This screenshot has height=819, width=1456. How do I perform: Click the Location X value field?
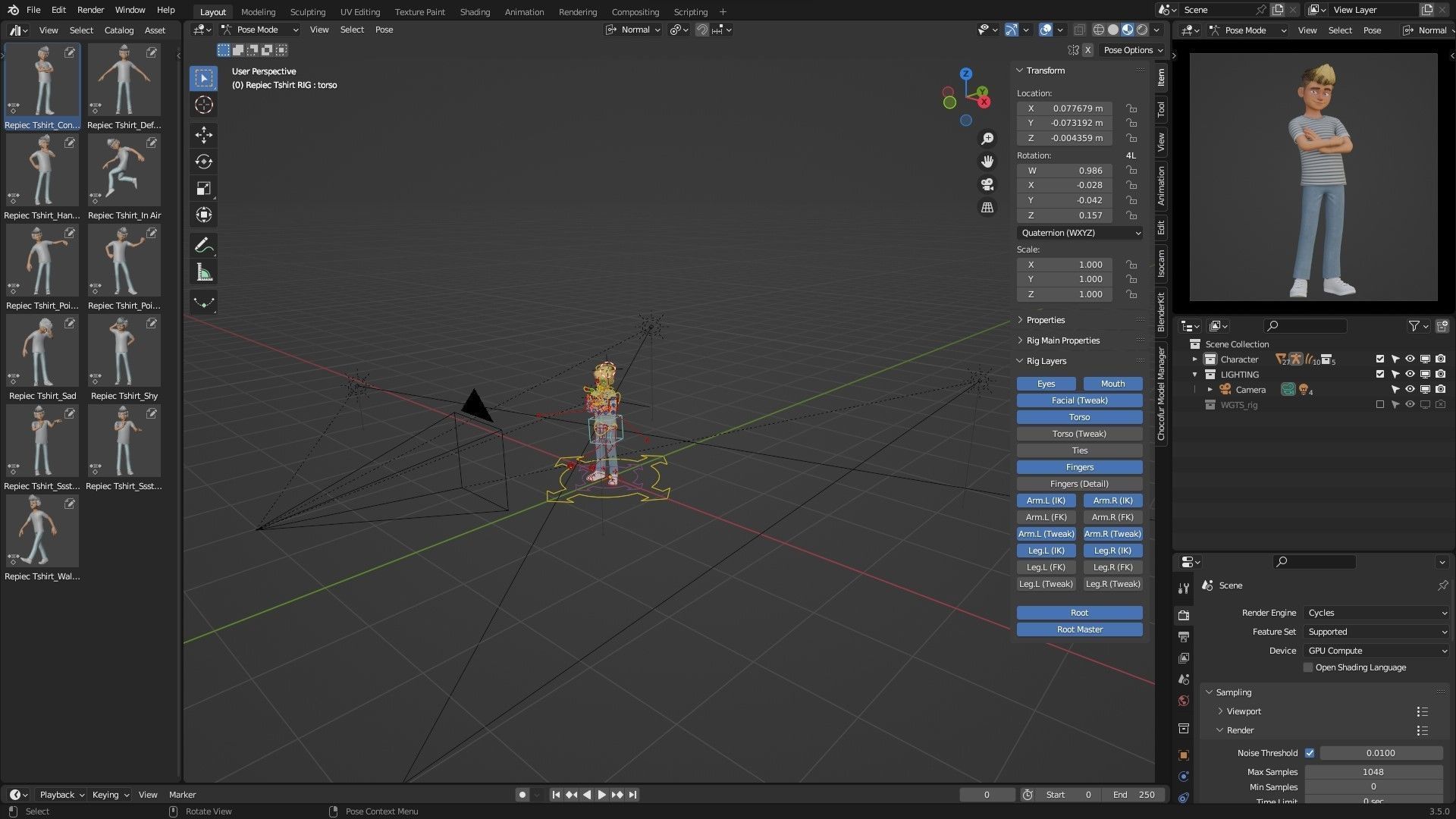click(x=1065, y=108)
